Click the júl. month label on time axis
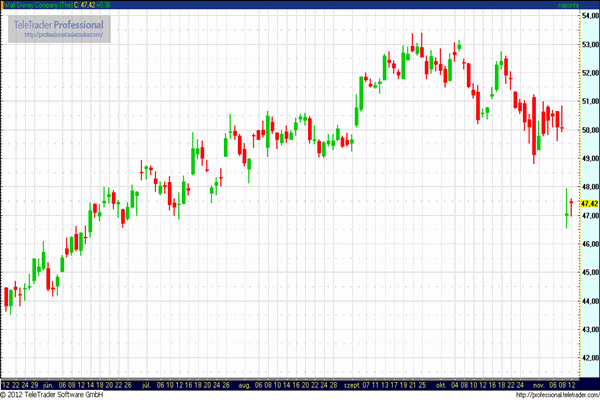The width and height of the screenshot is (600, 400). pyautogui.click(x=146, y=385)
